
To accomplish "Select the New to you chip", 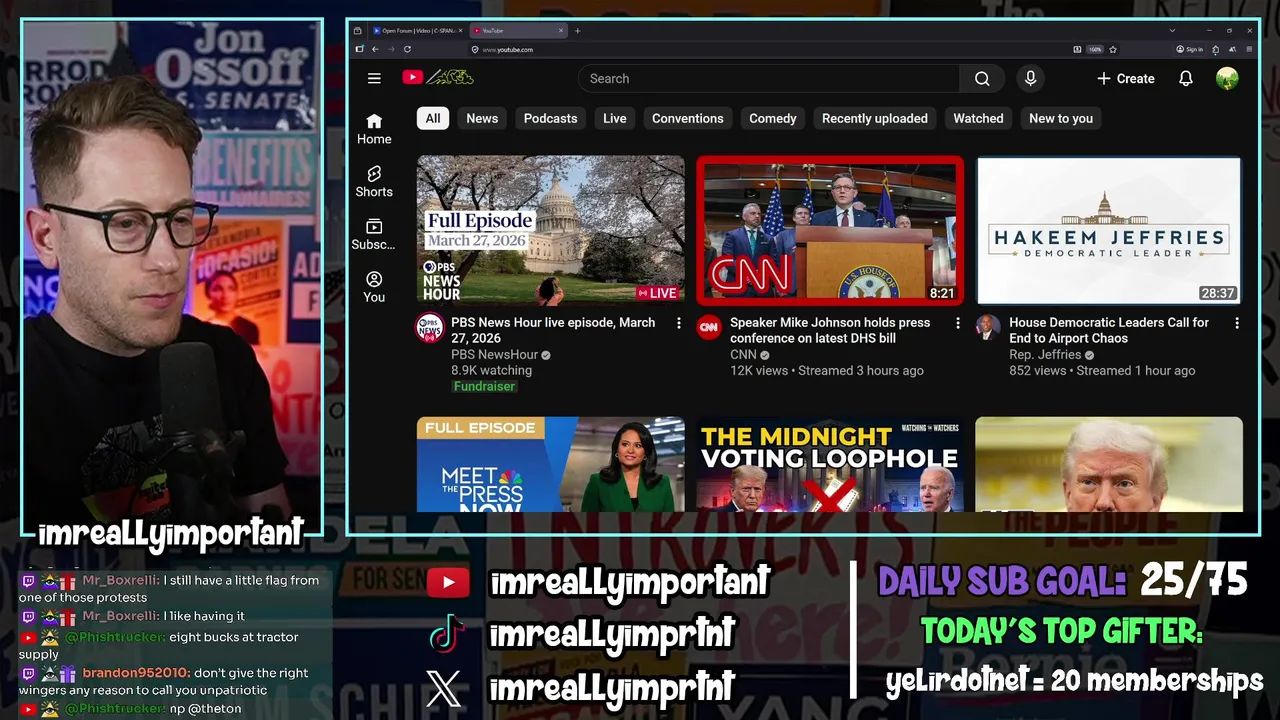I will (1061, 118).
